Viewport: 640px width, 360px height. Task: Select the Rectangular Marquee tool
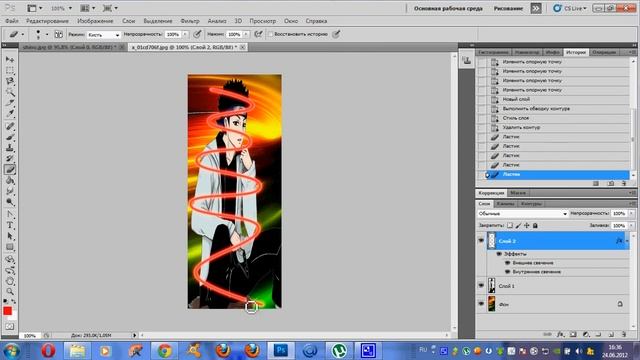point(10,71)
